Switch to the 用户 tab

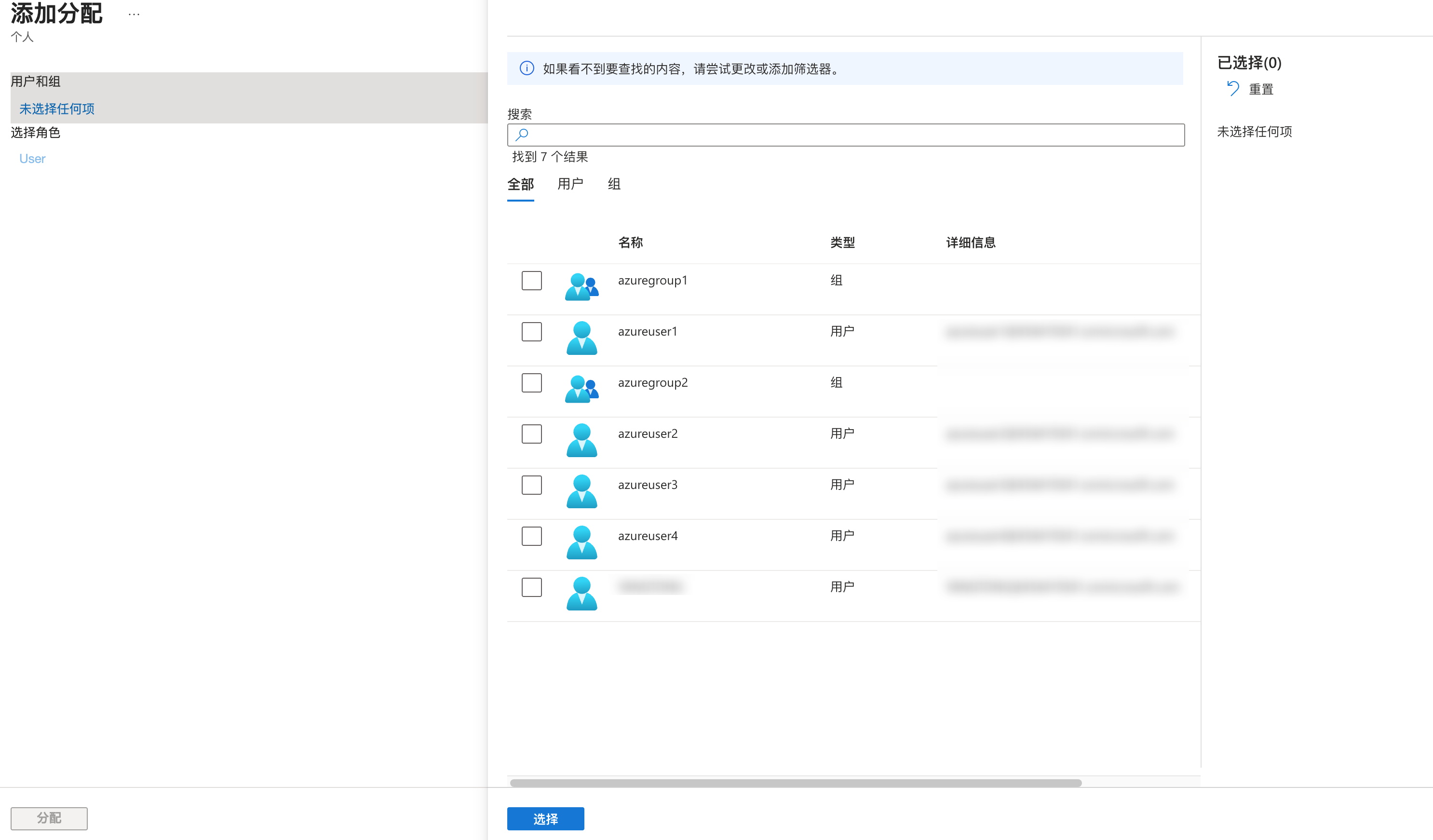(x=570, y=184)
